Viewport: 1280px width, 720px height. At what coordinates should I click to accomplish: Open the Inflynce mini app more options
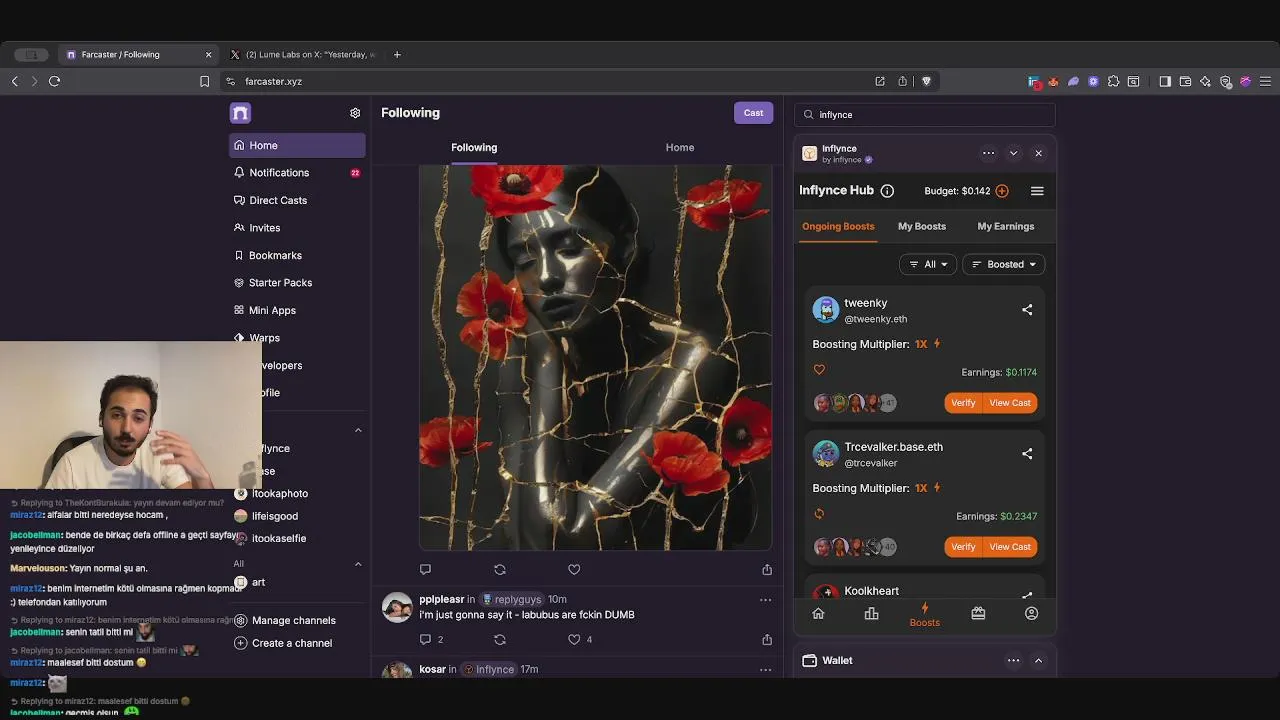(x=988, y=153)
